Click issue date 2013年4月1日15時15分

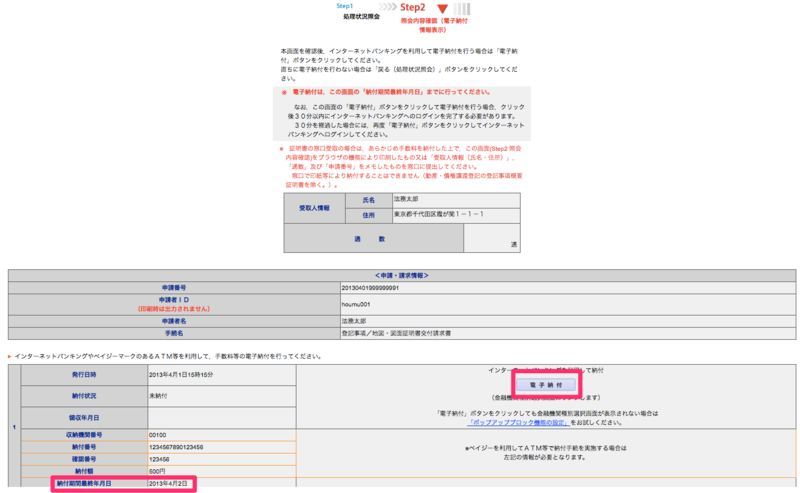coord(181,375)
